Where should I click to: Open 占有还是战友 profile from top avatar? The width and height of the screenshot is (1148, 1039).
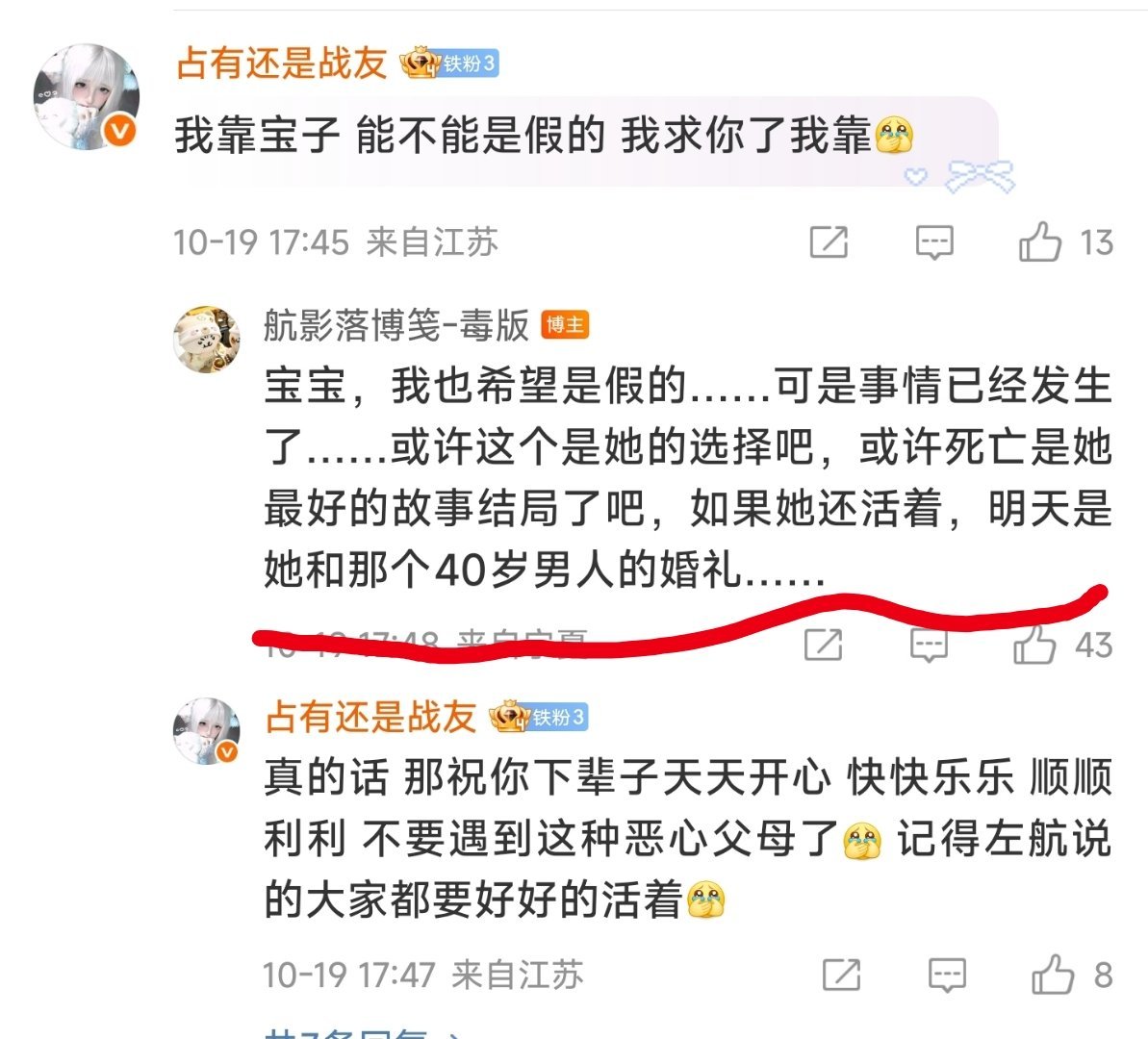87,96
